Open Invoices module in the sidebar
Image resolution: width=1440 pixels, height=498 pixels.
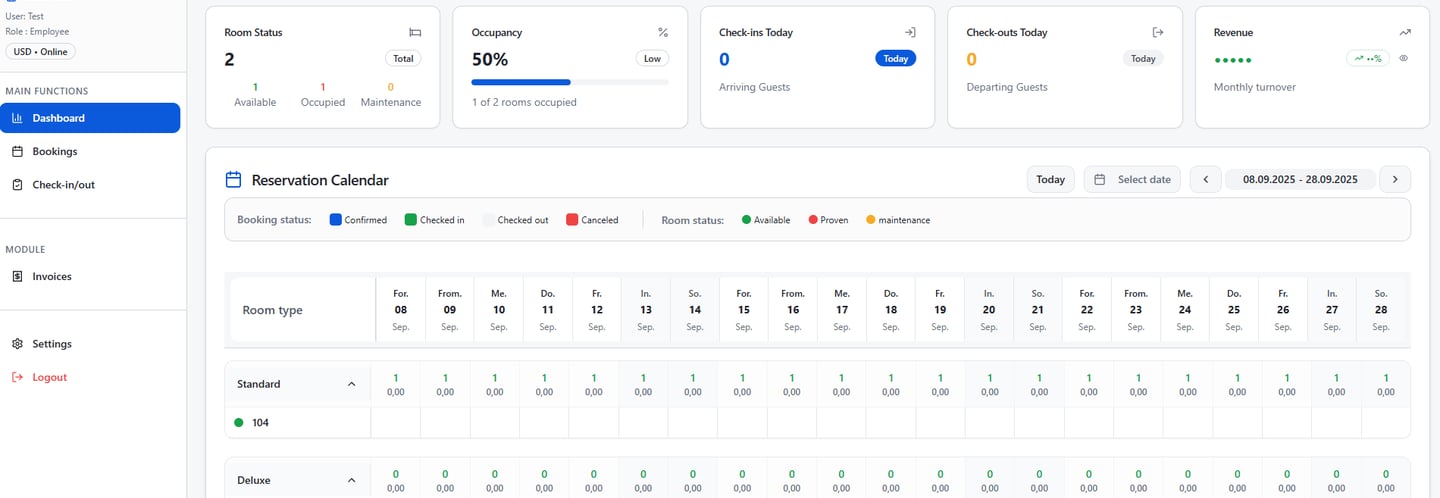[52, 276]
